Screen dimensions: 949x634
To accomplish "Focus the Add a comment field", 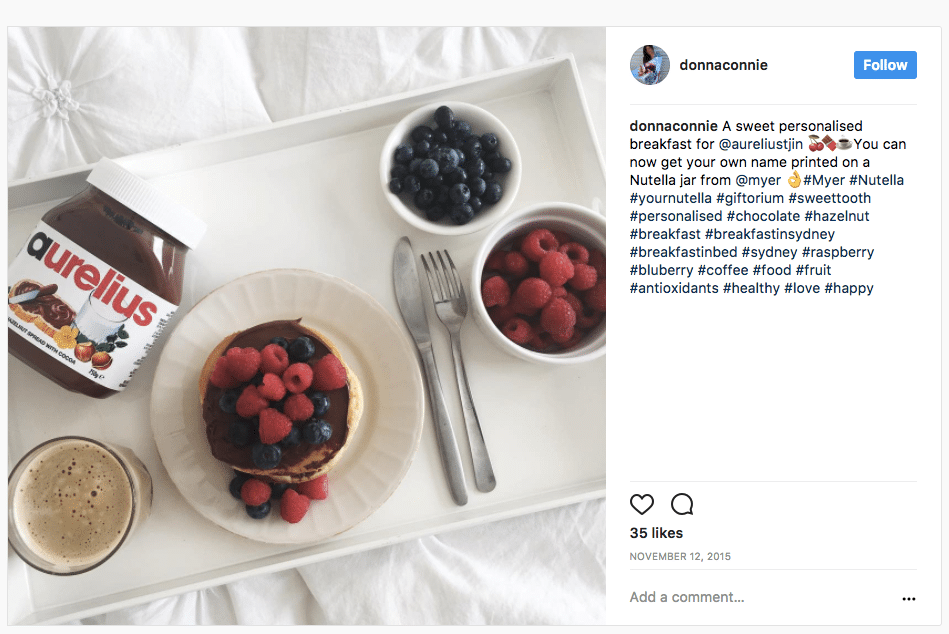I will (763, 598).
